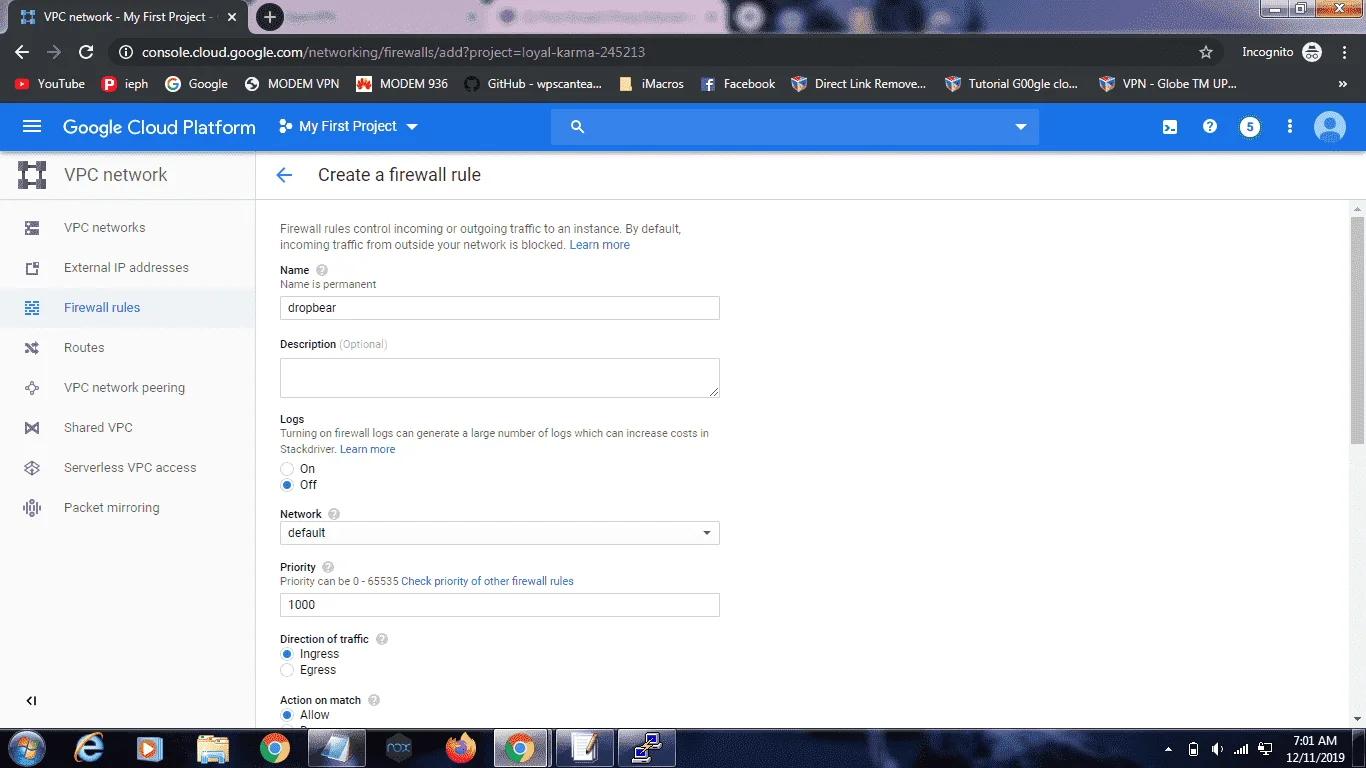Screen dimensions: 1366x768
Task: Open Windows Explorer folder in taskbar
Action: tap(213, 748)
